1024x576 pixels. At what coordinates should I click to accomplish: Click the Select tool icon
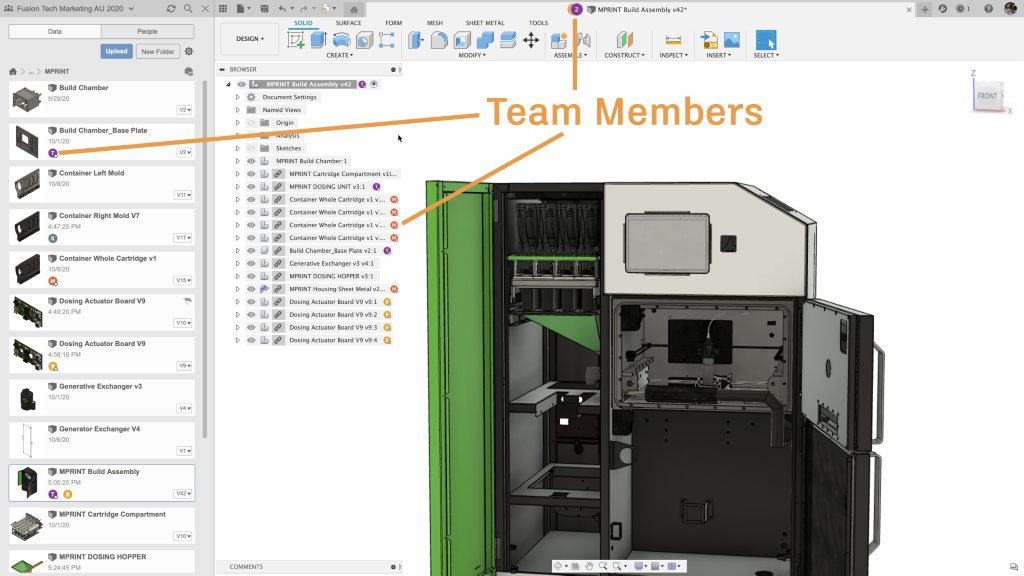[x=766, y=40]
